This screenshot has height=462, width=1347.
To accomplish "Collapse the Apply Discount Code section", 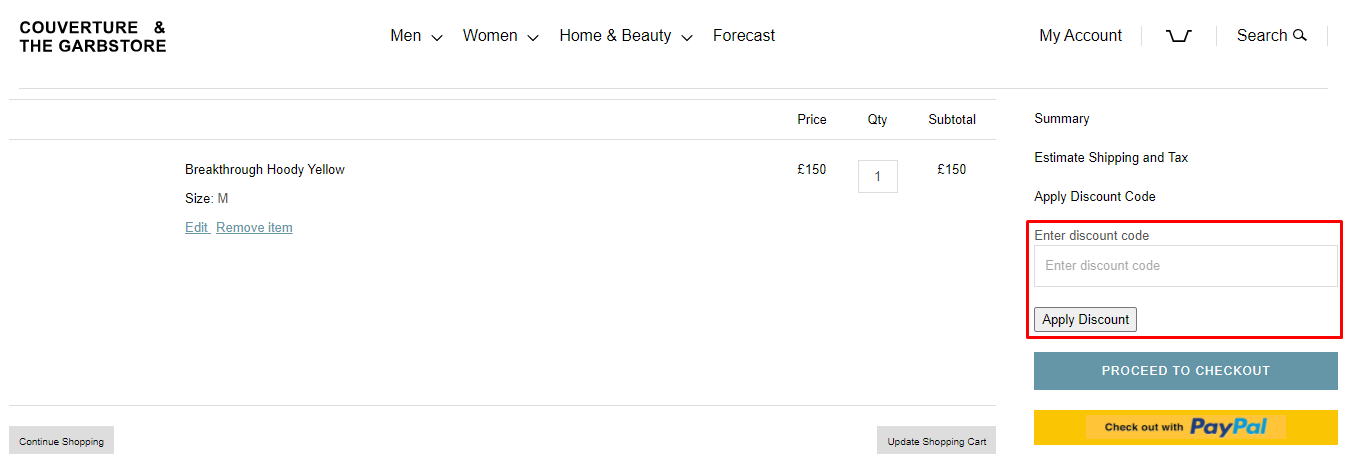I will (1095, 197).
